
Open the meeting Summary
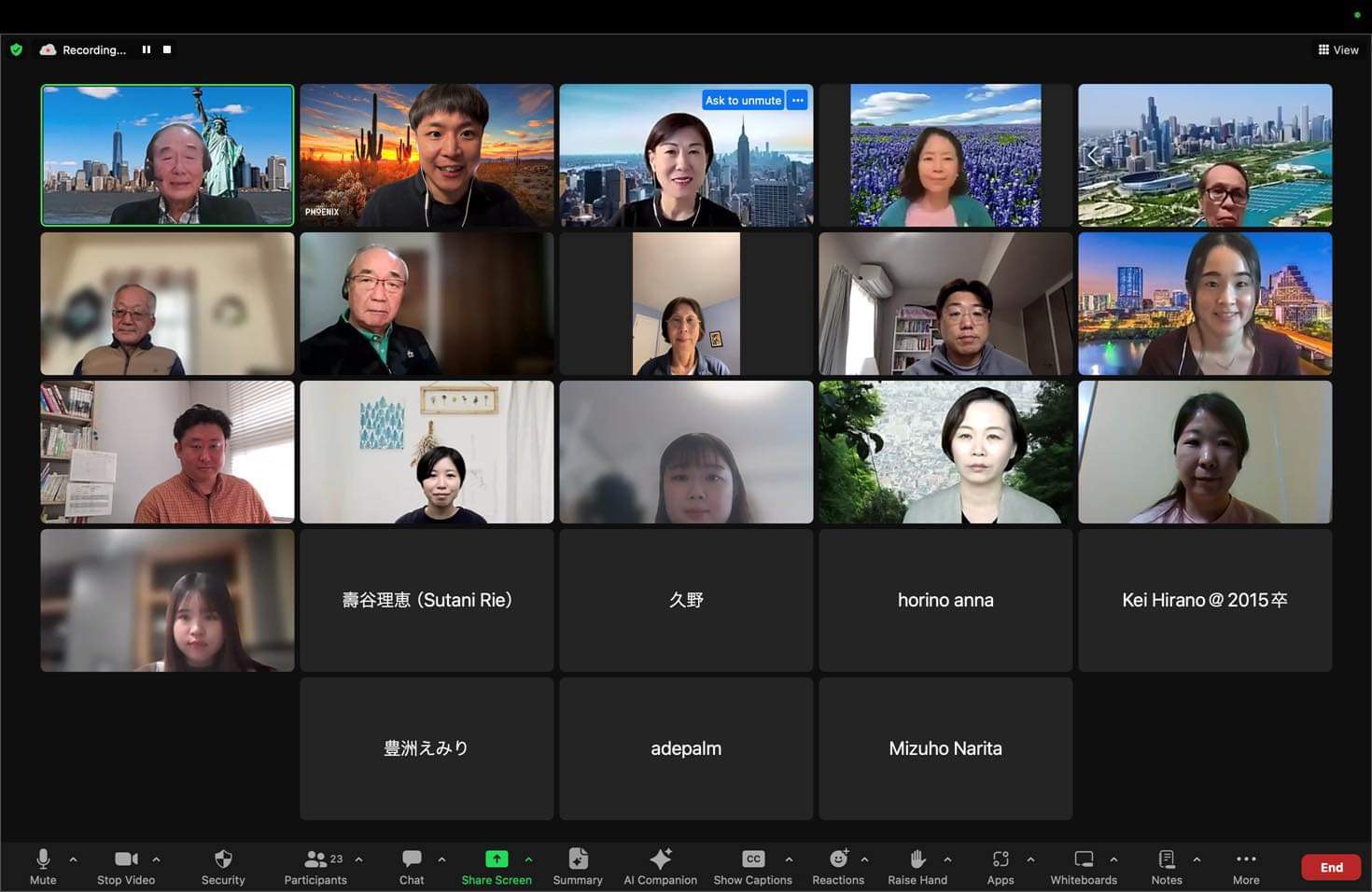578,866
